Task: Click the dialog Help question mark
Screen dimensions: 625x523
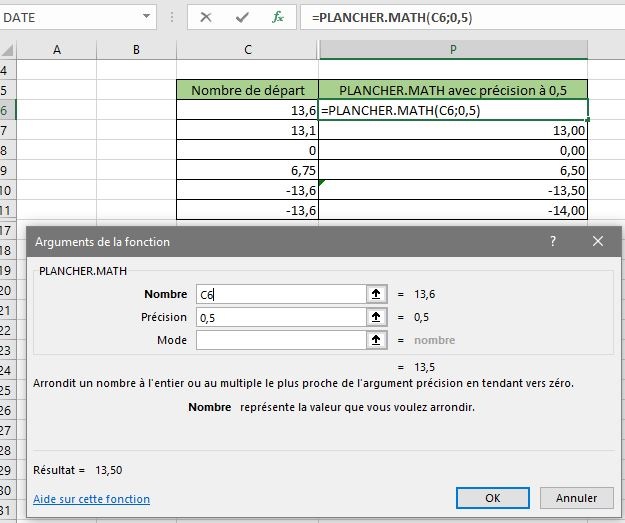Action: pos(552,241)
